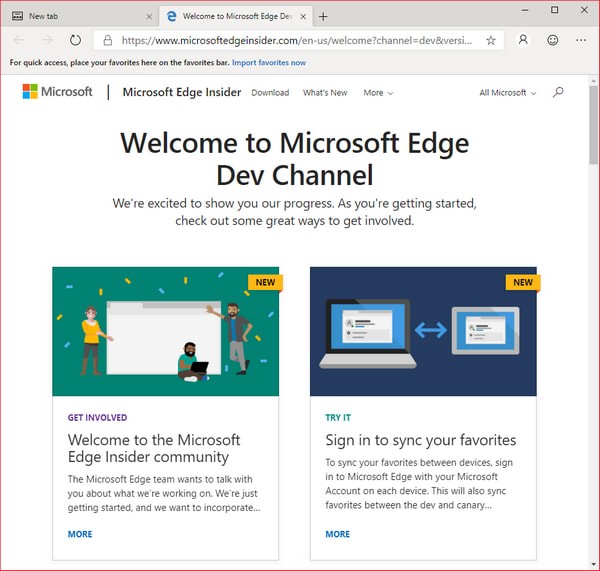The width and height of the screenshot is (600, 571).
Task: Click the favorites star in address bar
Action: tap(491, 41)
